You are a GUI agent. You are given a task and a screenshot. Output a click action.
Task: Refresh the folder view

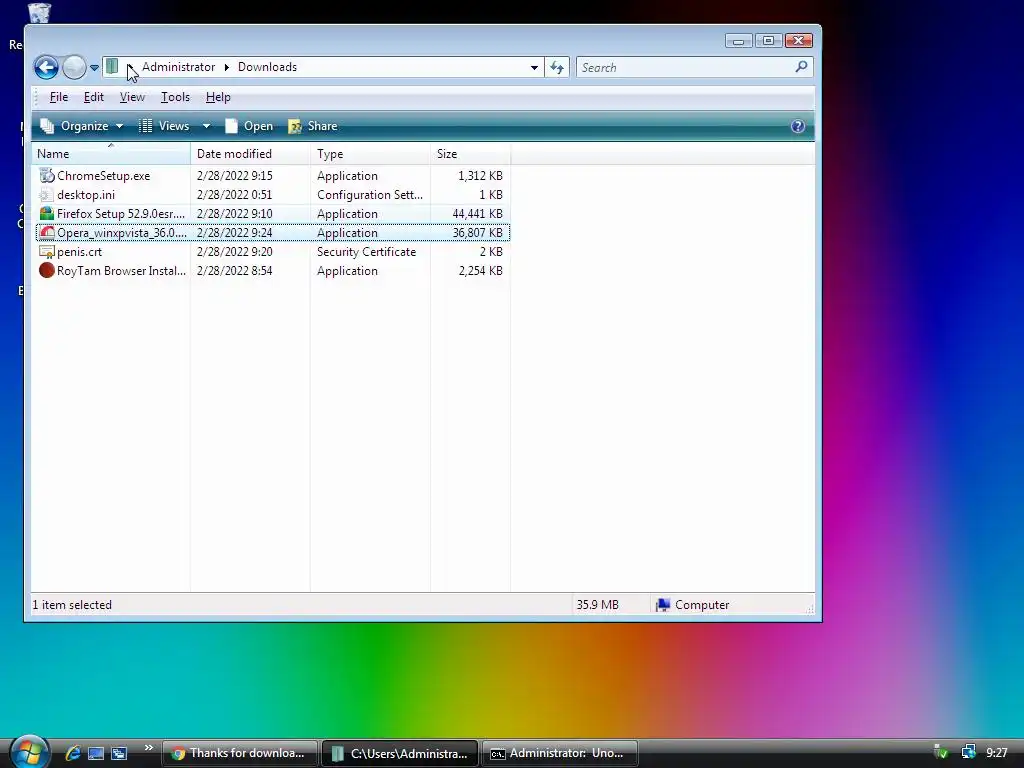[557, 67]
